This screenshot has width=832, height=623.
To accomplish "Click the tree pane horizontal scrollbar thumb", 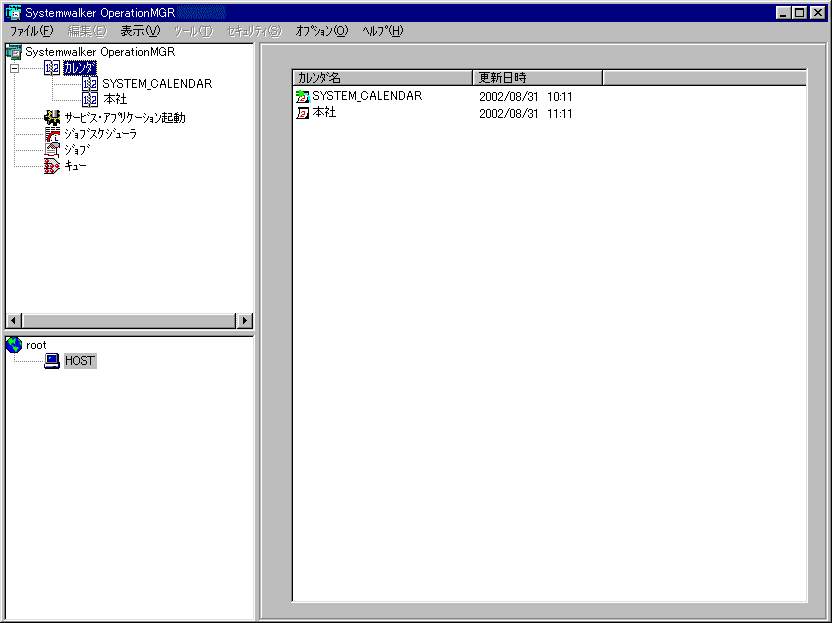I will 129,321.
